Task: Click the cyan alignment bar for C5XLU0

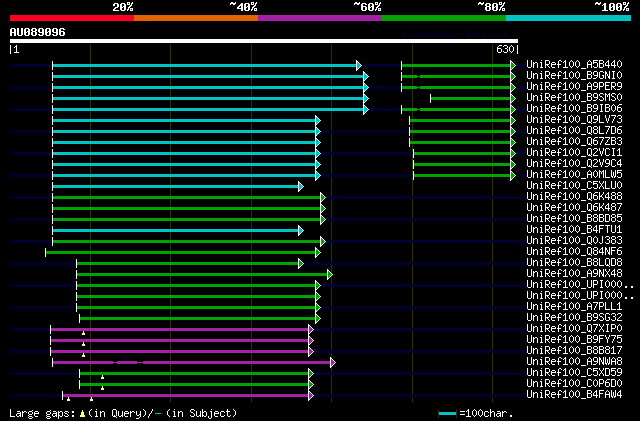Action: tap(178, 187)
